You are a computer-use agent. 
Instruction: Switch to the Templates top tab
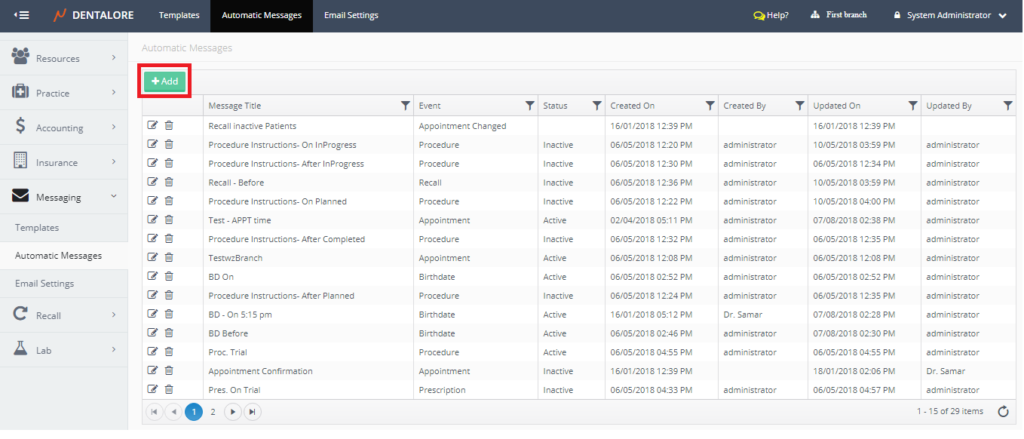tap(180, 16)
